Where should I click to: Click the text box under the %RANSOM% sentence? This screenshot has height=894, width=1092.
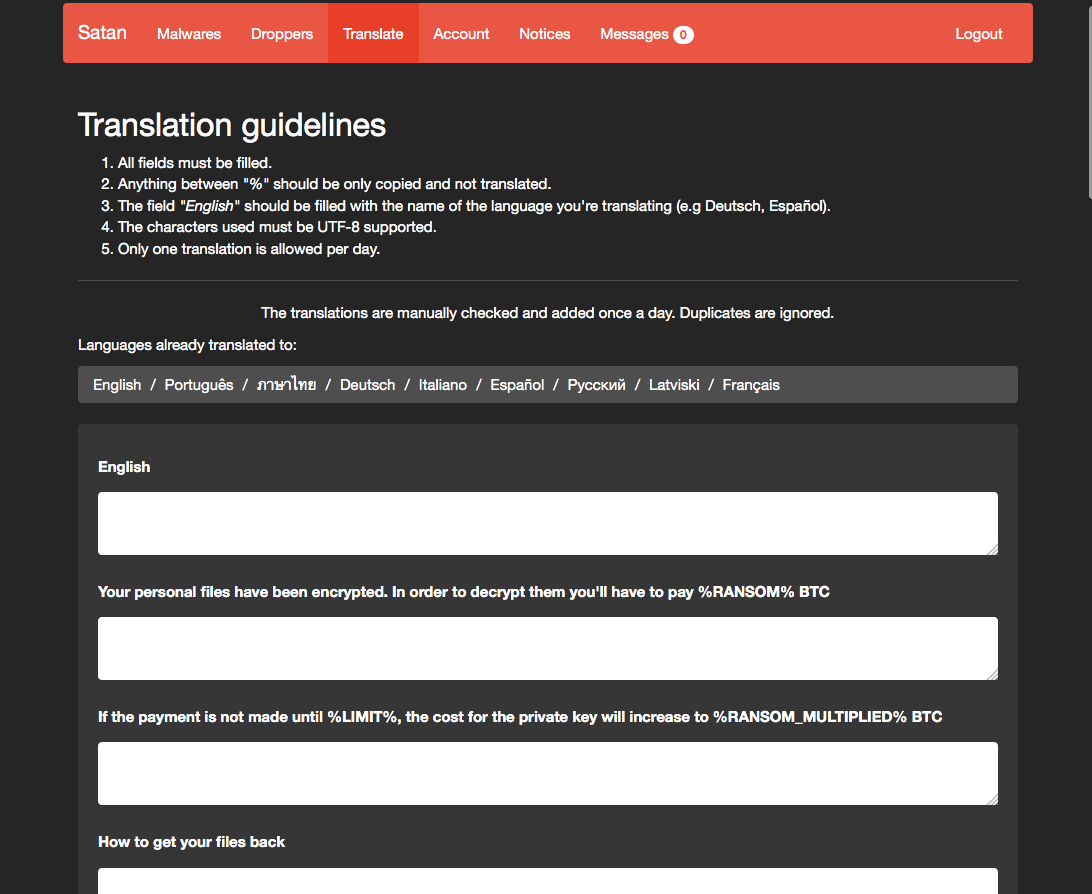pos(547,648)
